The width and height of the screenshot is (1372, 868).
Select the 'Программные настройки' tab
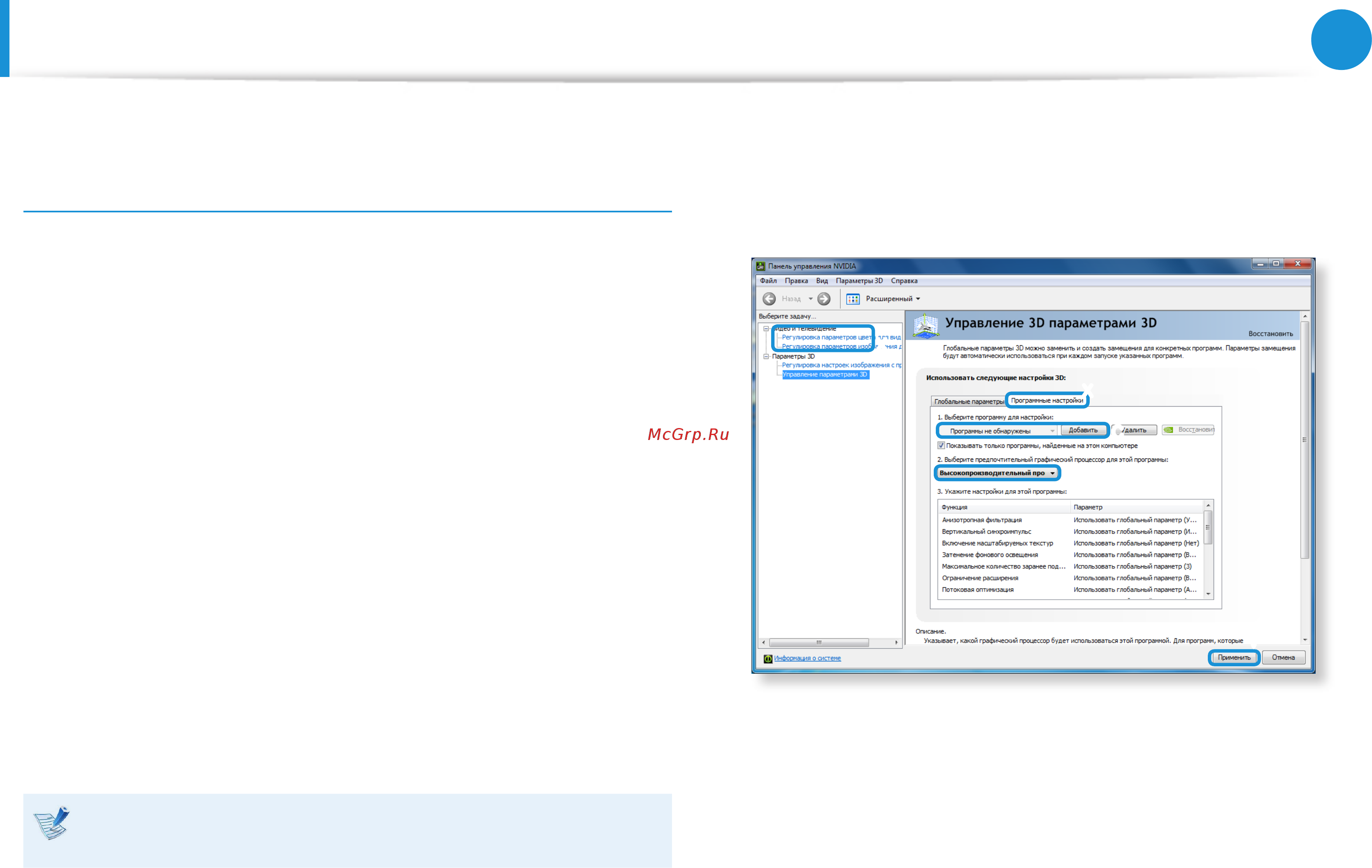pyautogui.click(x=1046, y=400)
